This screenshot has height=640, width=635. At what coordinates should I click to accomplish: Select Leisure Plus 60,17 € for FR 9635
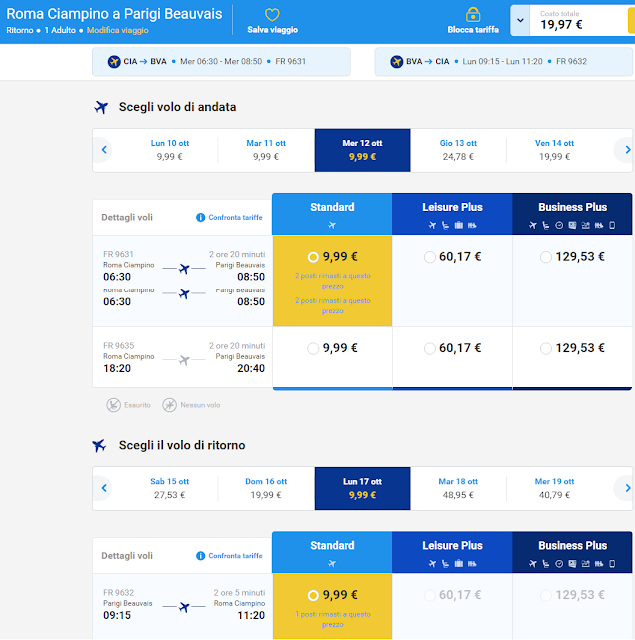[x=429, y=349]
